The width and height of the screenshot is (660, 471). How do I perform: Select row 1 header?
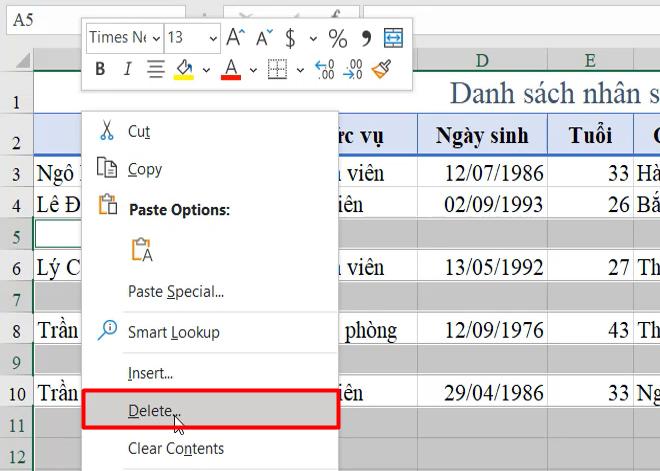pyautogui.click(x=16, y=93)
